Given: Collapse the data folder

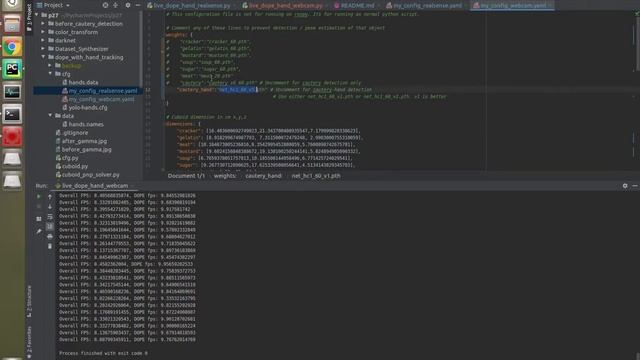Looking at the screenshot, I should point(50,116).
